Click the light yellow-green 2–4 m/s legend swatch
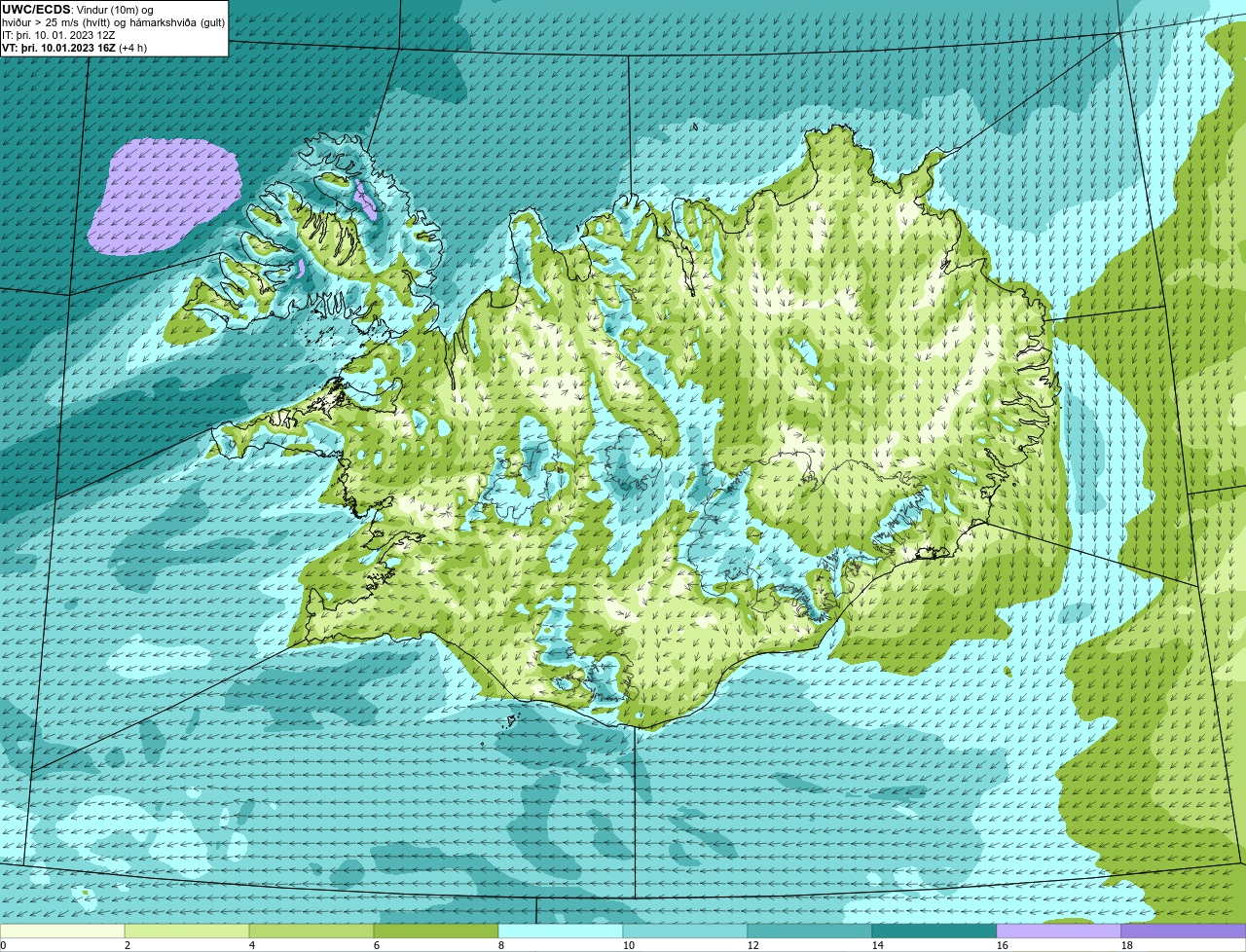 click(187, 931)
